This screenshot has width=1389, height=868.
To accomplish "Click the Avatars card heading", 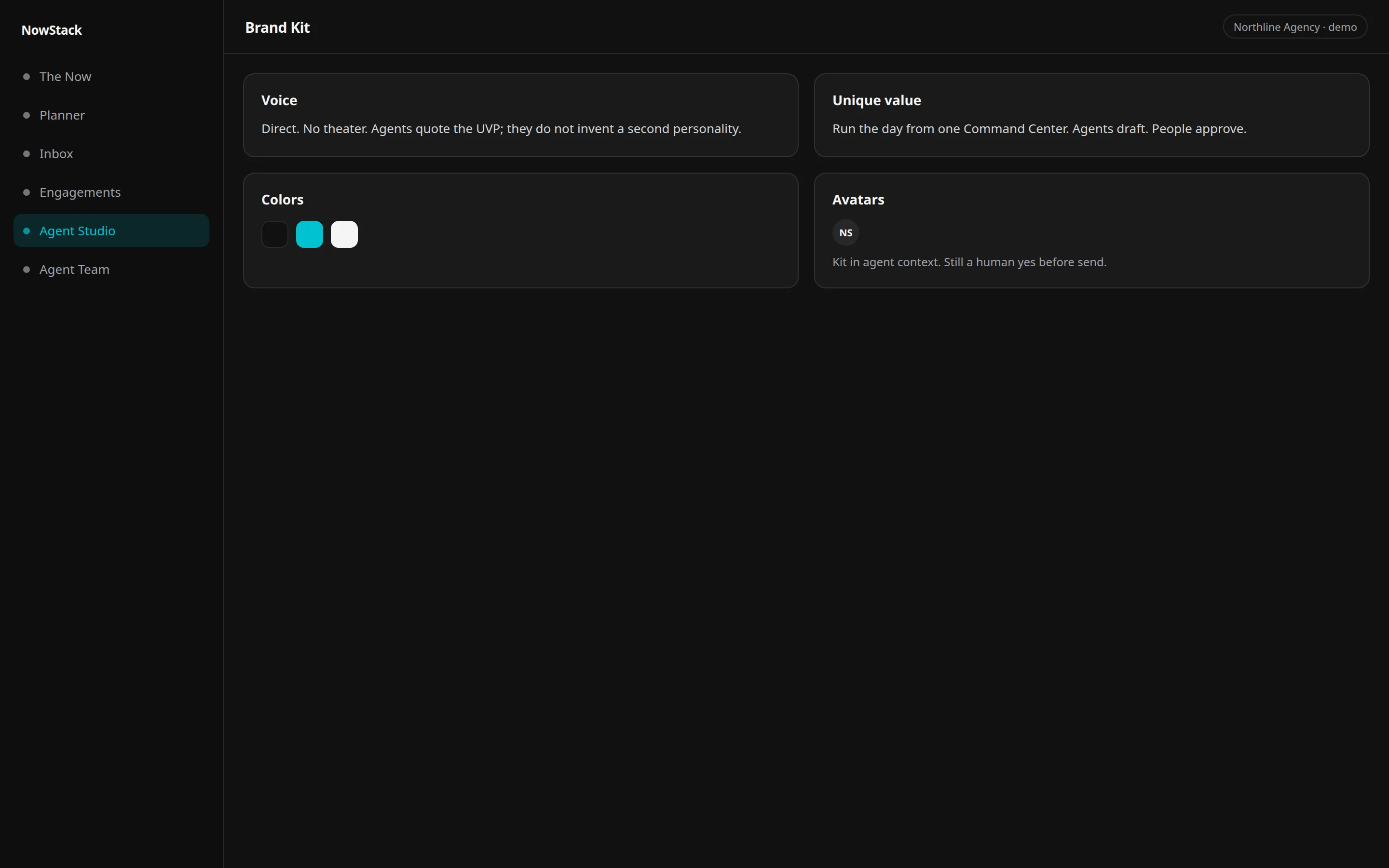I will tap(858, 200).
